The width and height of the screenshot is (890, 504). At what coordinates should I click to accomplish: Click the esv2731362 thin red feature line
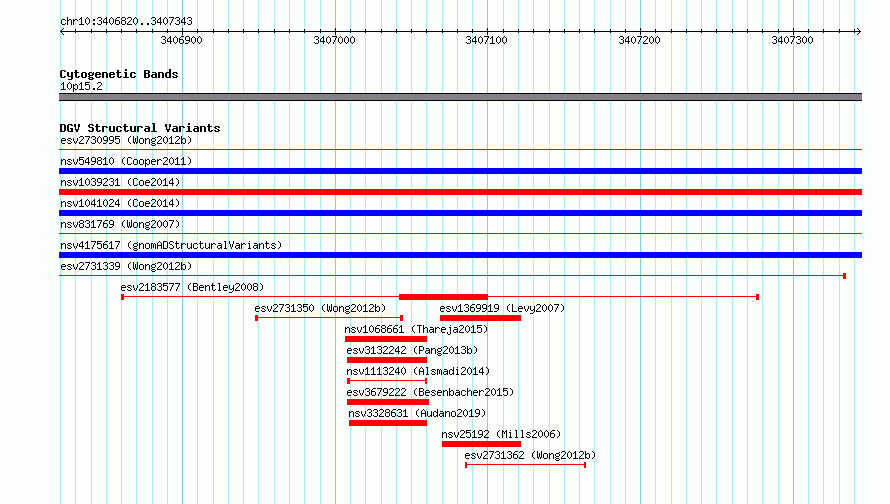point(526,465)
